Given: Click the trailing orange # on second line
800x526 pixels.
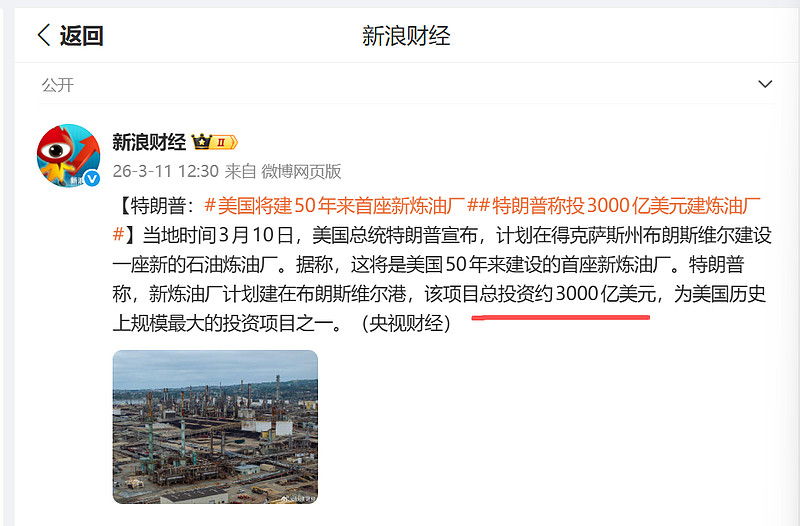Looking at the screenshot, I should [118, 235].
